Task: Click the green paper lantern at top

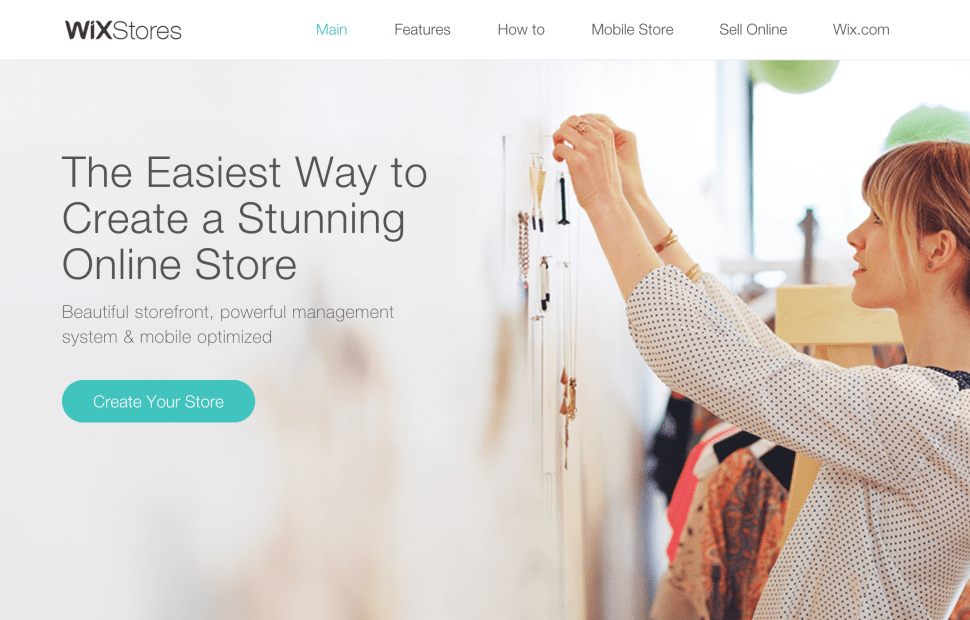Action: click(x=794, y=75)
